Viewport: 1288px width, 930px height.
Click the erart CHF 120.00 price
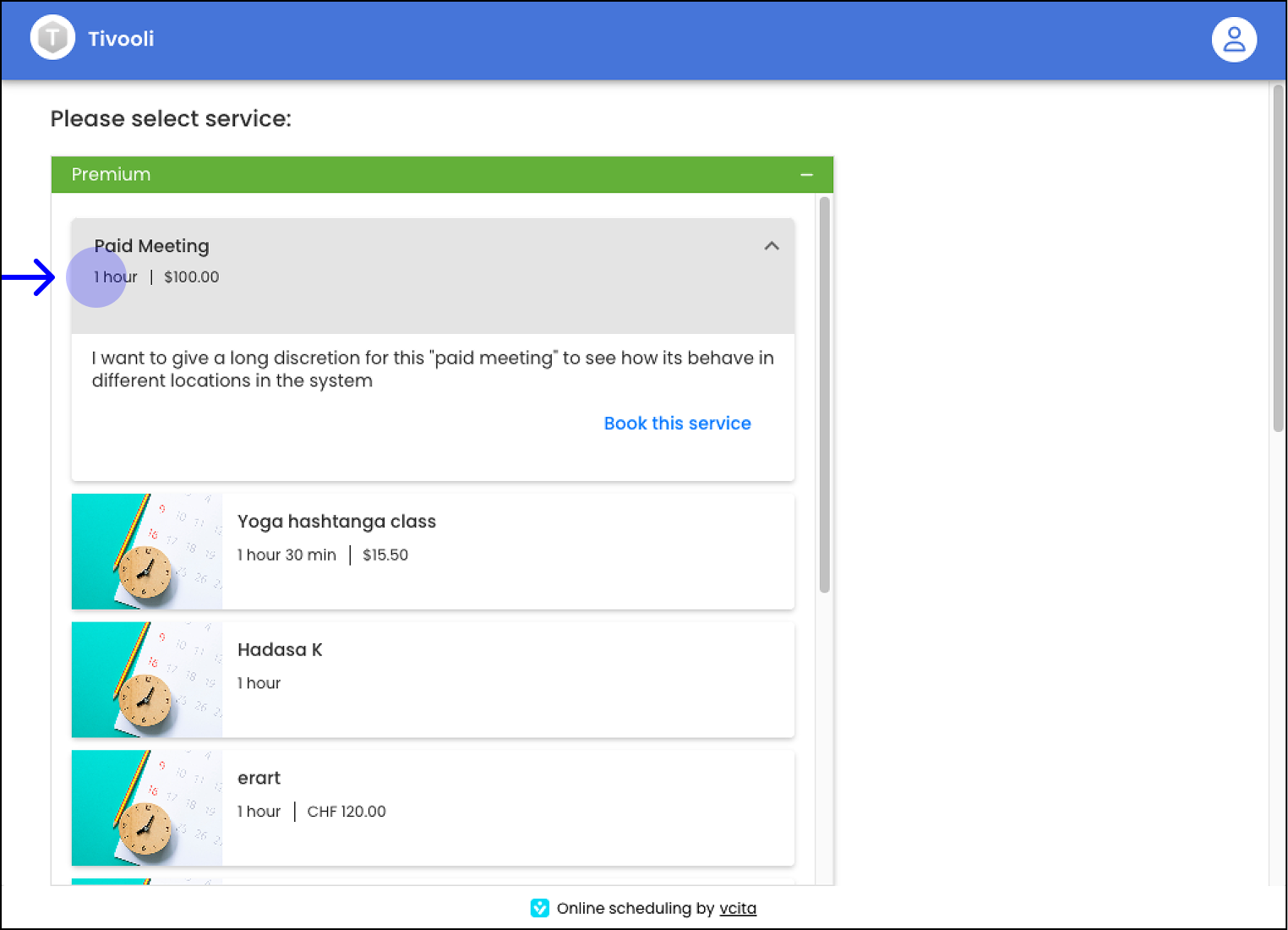point(347,812)
